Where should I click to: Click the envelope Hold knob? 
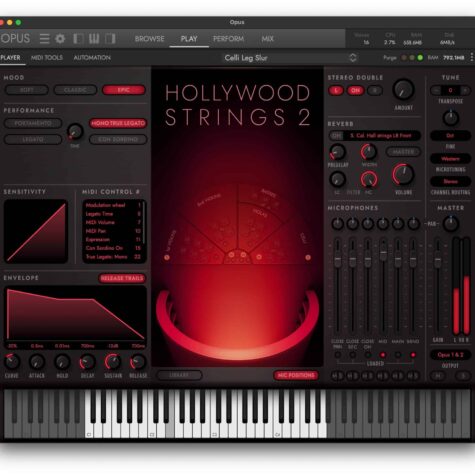pos(62,361)
